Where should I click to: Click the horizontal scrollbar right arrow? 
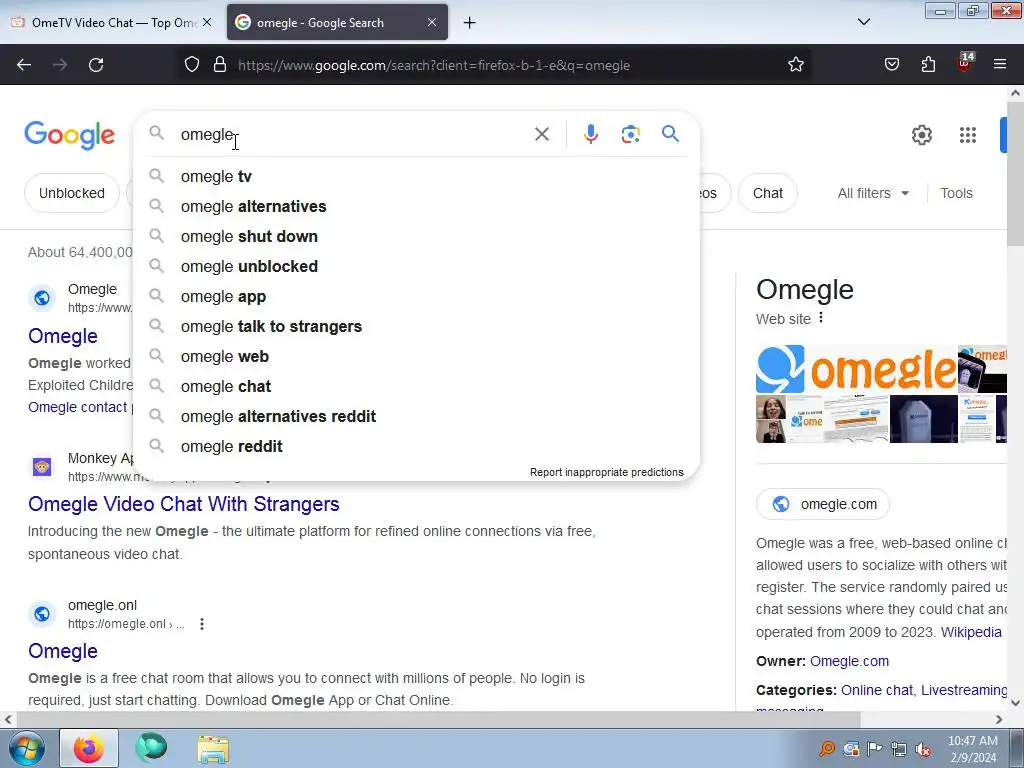999,719
